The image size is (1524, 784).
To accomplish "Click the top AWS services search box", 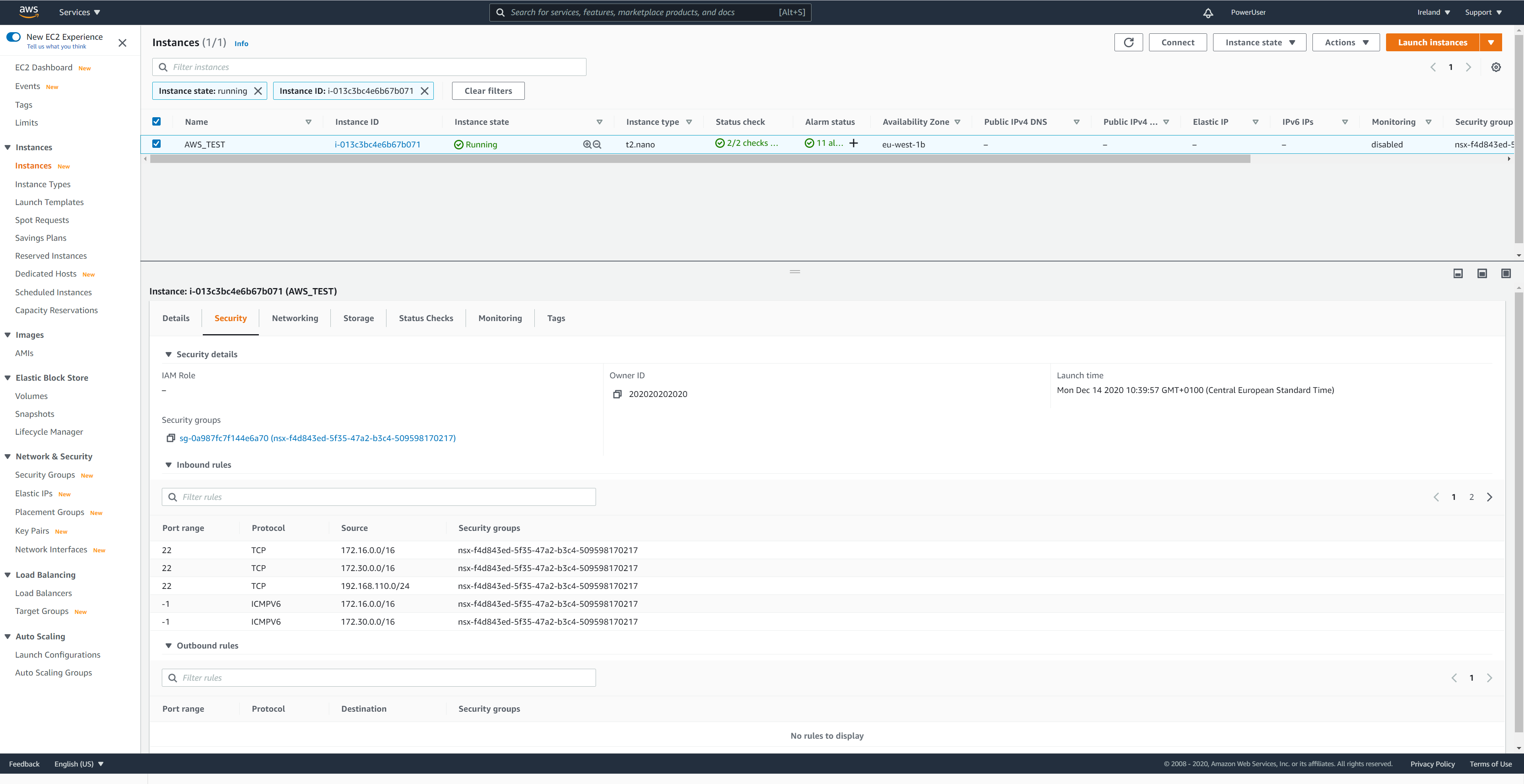I will (650, 12).
